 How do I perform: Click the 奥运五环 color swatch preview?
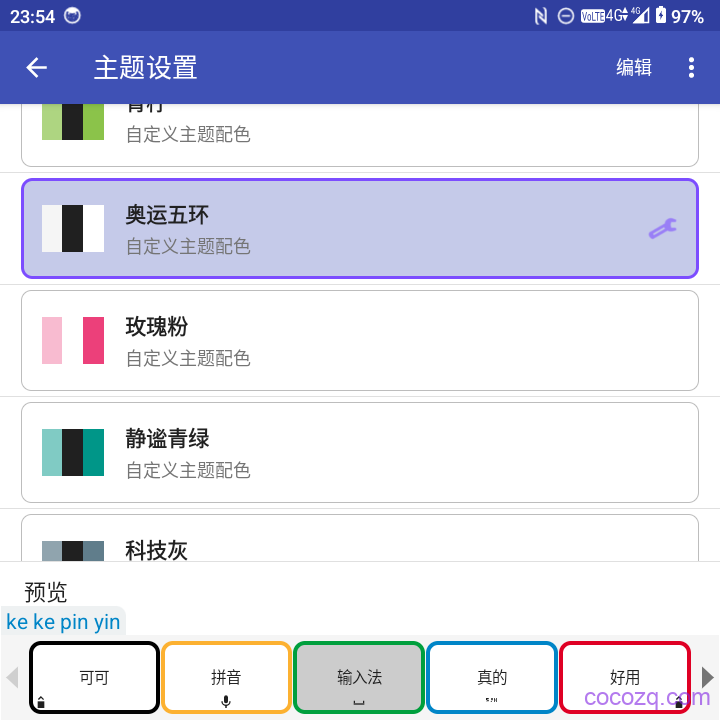tap(73, 229)
